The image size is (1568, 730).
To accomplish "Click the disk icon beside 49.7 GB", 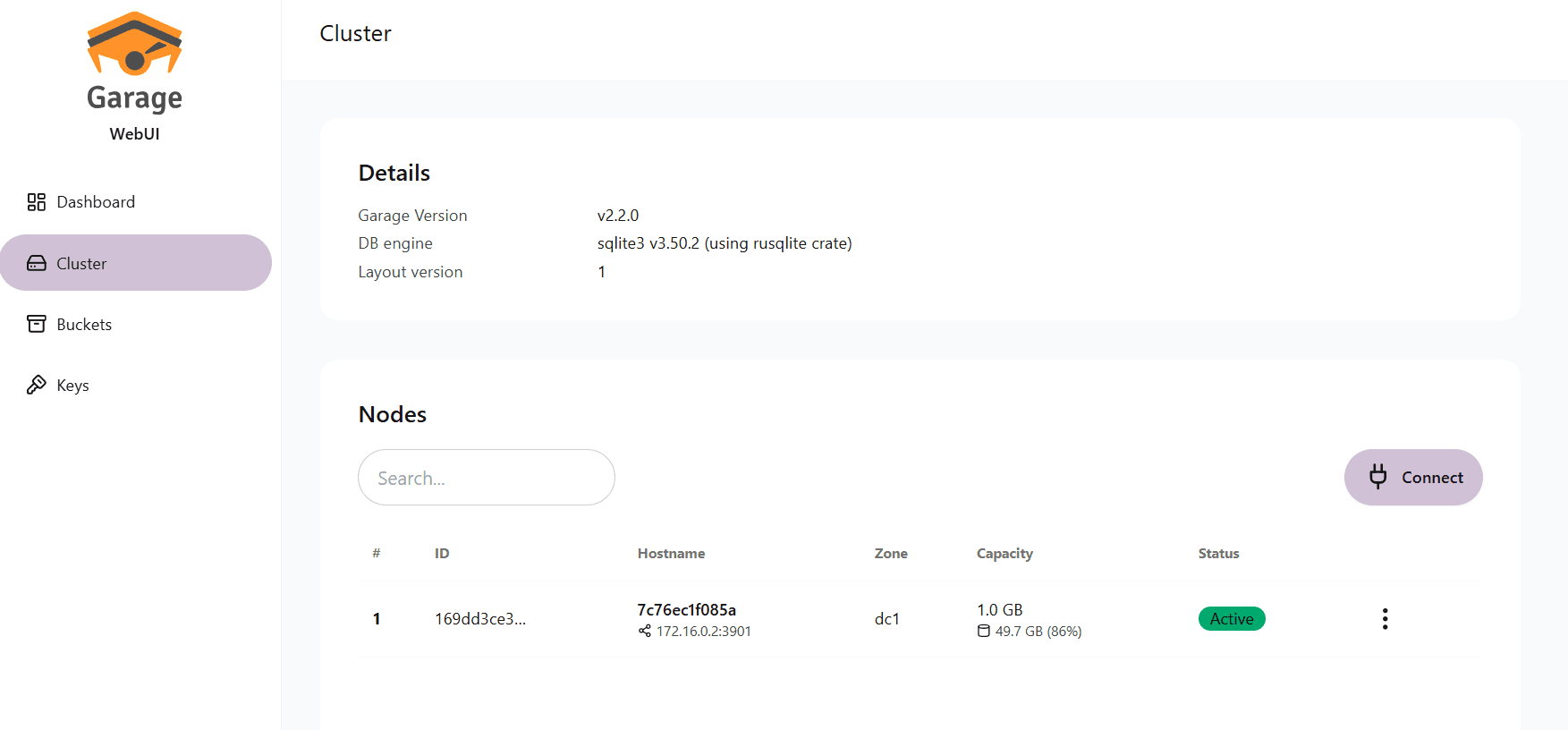I will pyautogui.click(x=984, y=632).
